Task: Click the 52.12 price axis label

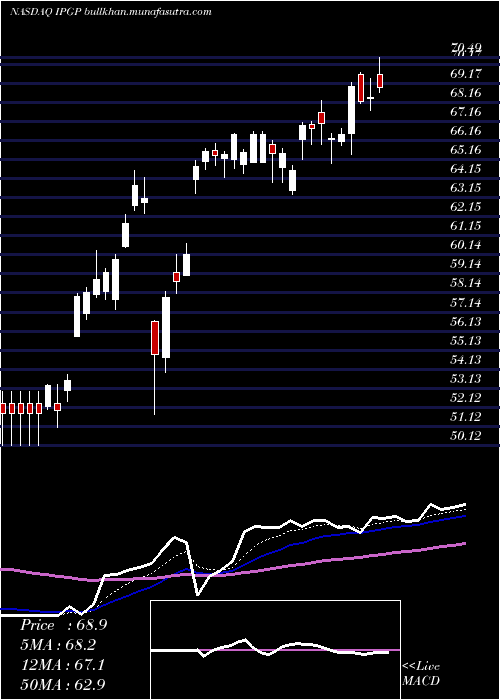Action: (466, 398)
